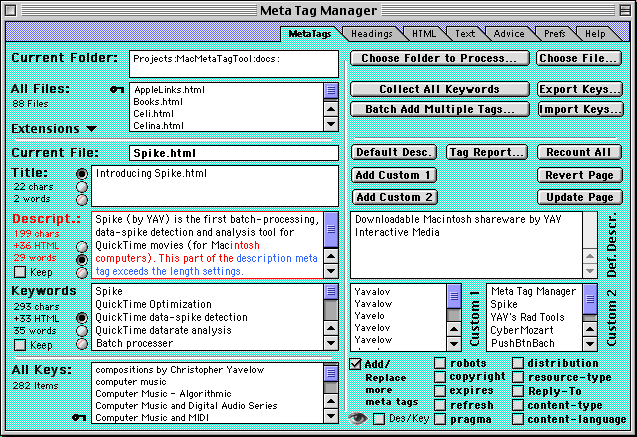This screenshot has width=637, height=437.
Task: Click the scroll thumb in Custom 2 scrollbar
Action: (x=590, y=299)
